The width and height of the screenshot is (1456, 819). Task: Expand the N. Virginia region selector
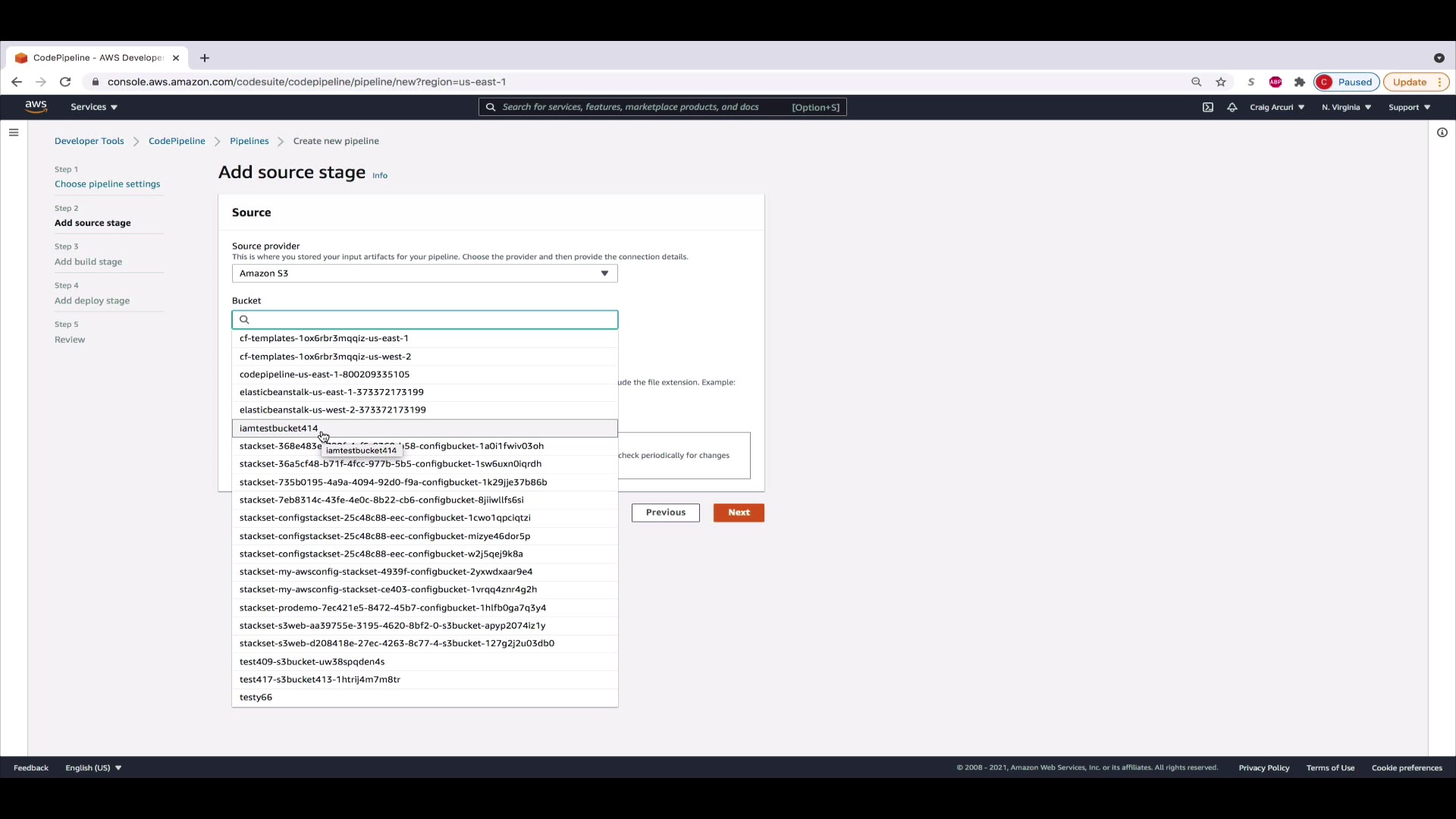[x=1346, y=107]
